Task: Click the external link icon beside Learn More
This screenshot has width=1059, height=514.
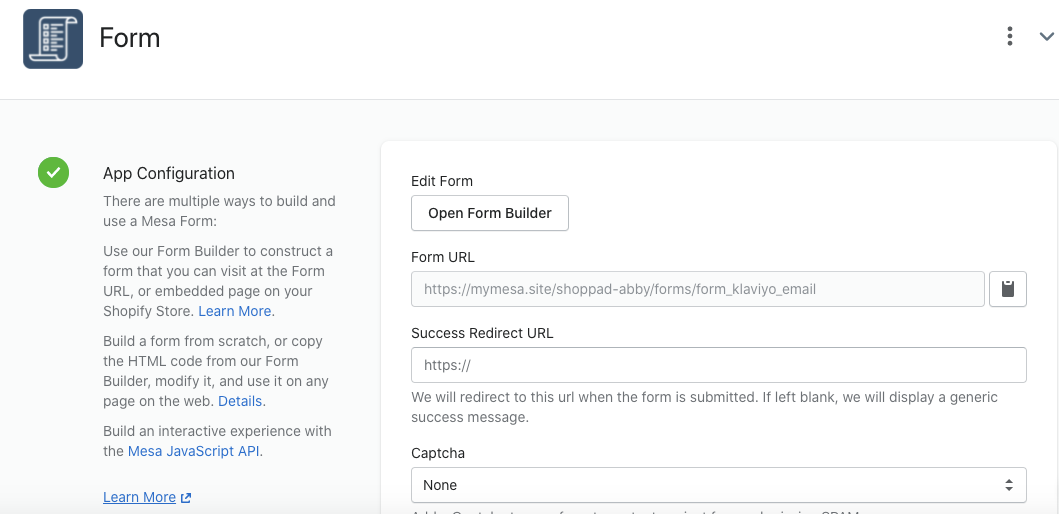Action: (x=185, y=498)
